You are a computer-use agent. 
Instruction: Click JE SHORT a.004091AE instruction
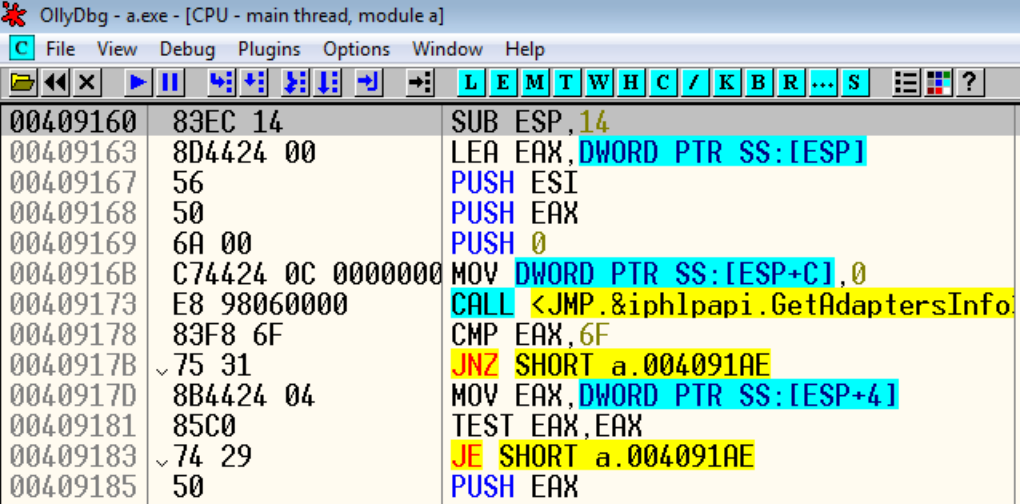(x=602, y=457)
